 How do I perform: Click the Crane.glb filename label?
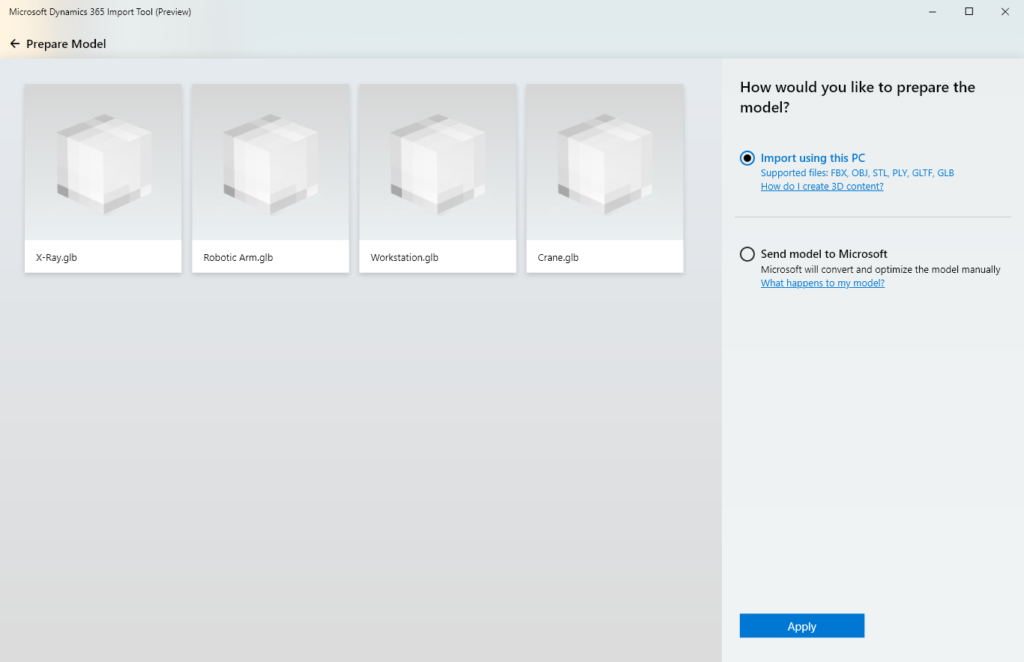click(x=557, y=257)
